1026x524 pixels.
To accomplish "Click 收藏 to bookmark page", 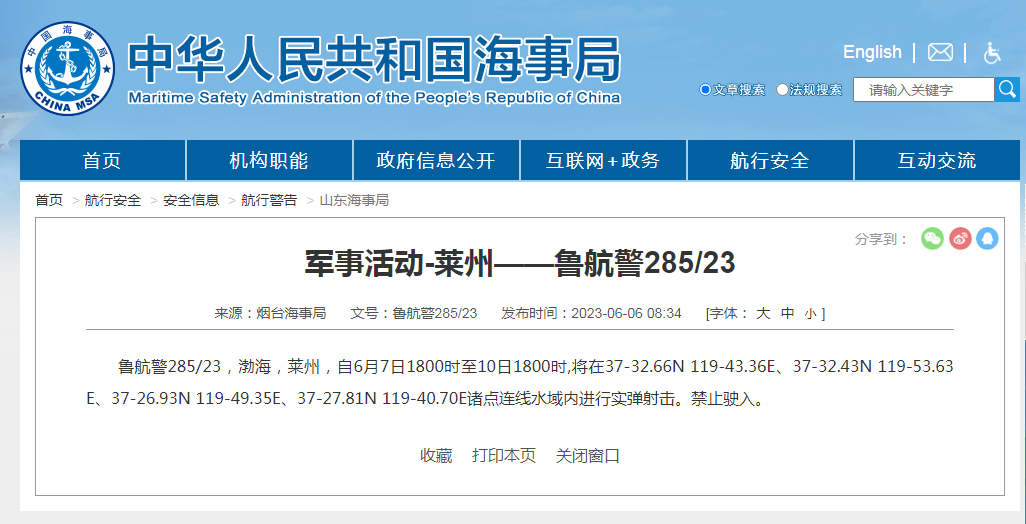I will pyautogui.click(x=436, y=456).
